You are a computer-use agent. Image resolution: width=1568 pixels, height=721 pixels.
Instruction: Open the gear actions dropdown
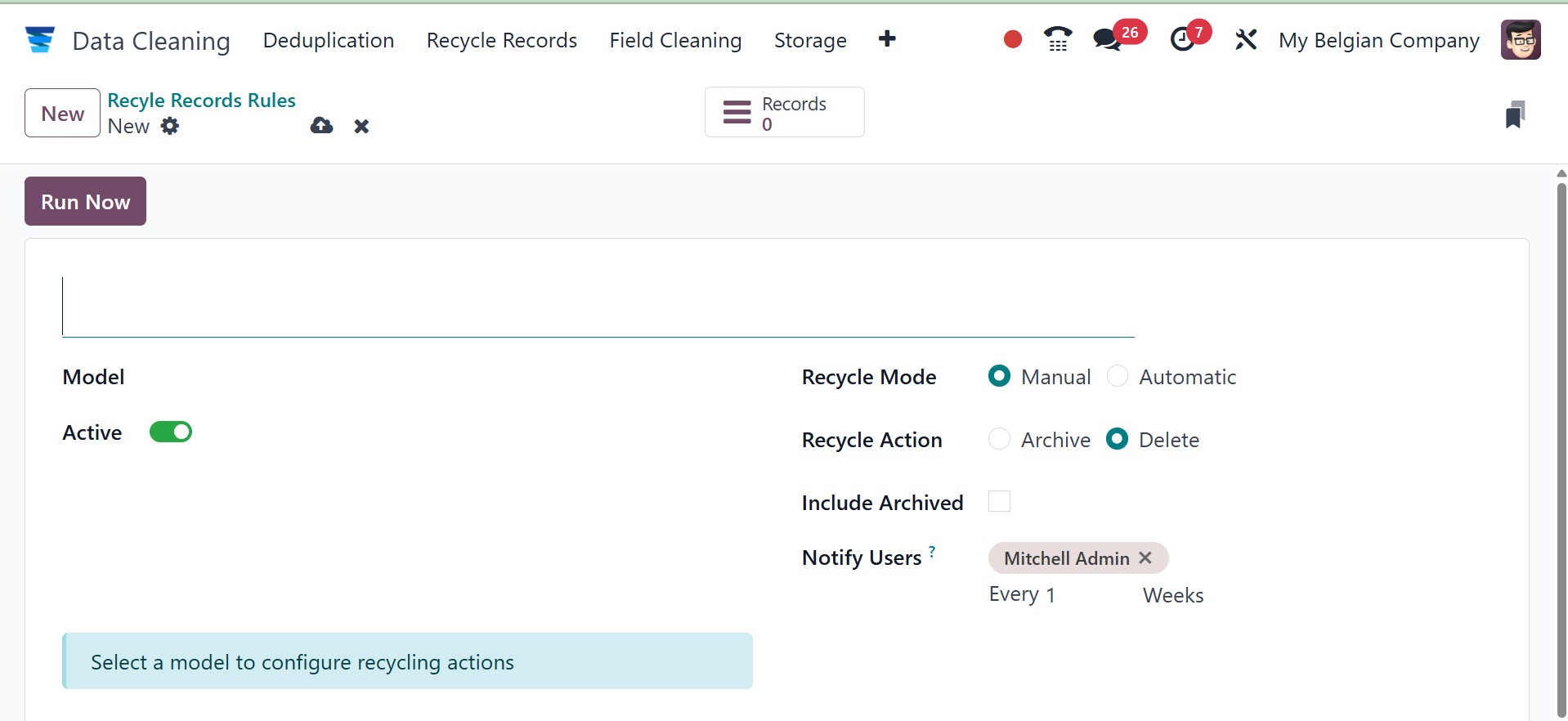170,126
